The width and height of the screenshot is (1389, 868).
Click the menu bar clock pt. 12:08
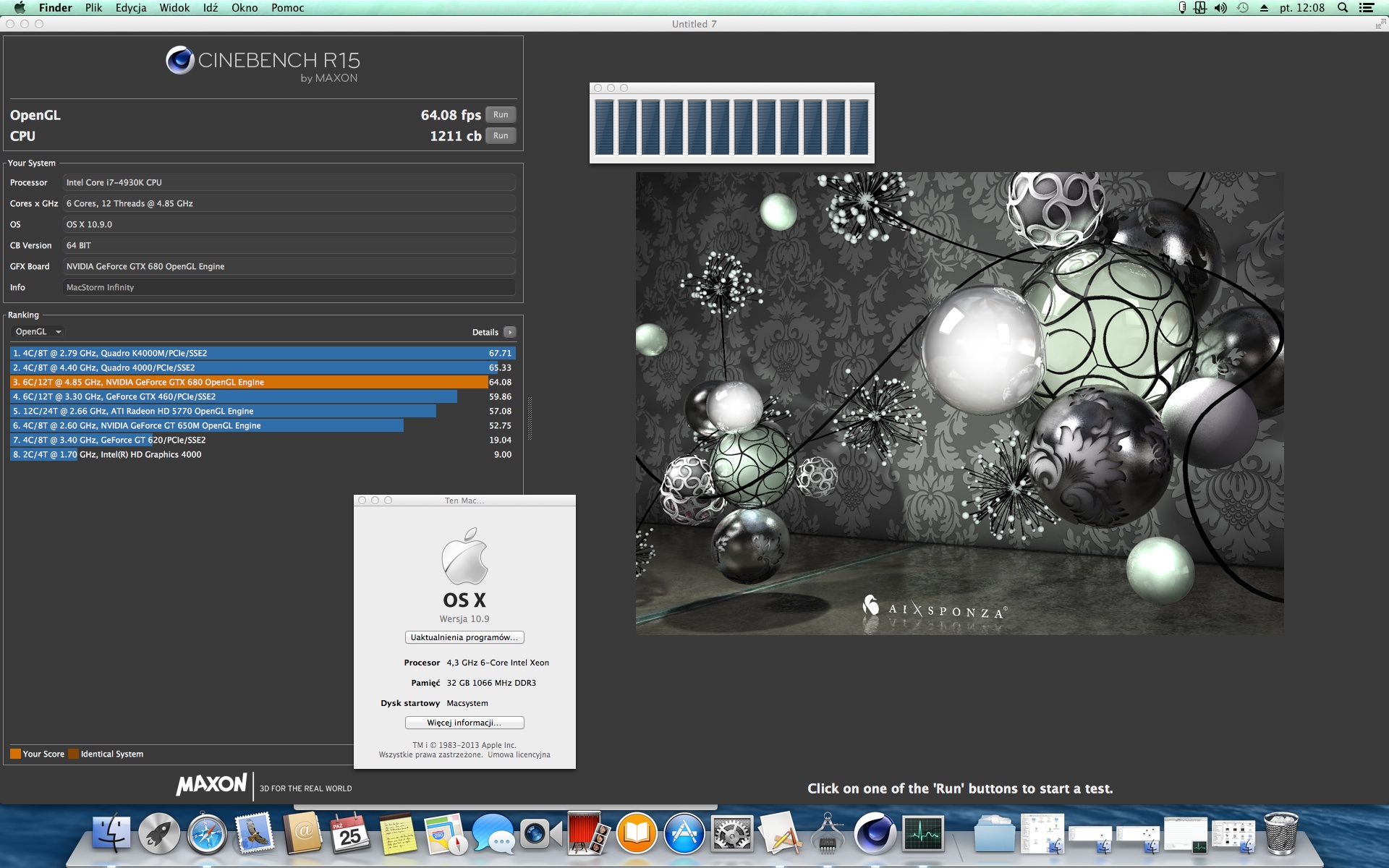(x=1302, y=8)
